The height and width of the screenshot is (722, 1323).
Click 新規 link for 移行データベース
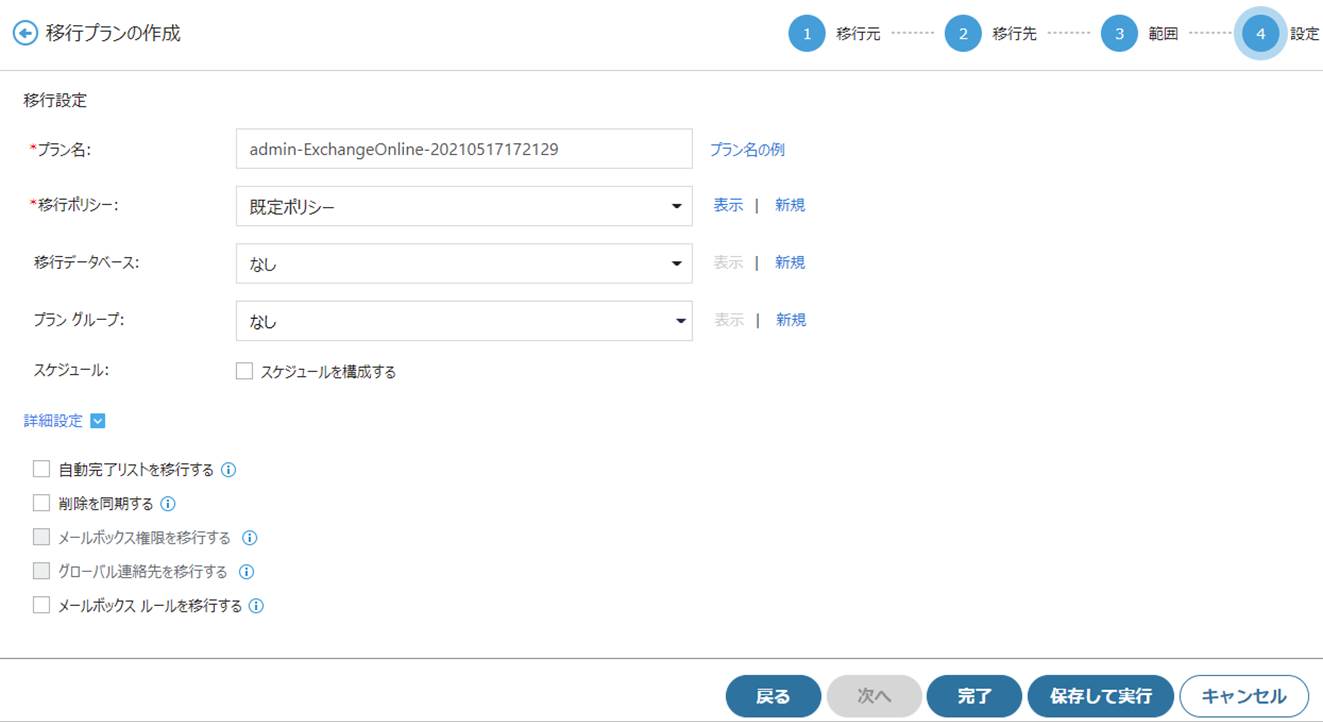click(x=790, y=262)
